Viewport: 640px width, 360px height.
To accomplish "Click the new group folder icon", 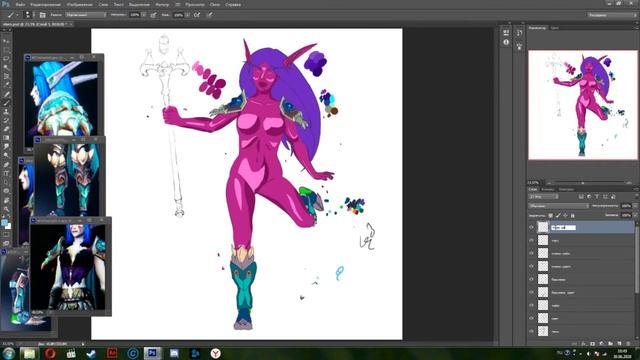I will 611,344.
